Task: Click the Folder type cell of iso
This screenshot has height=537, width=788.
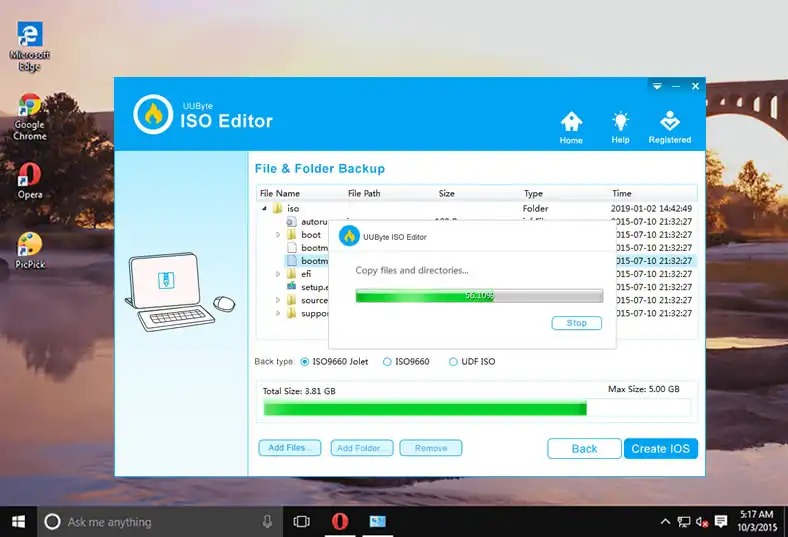Action: [x=535, y=208]
